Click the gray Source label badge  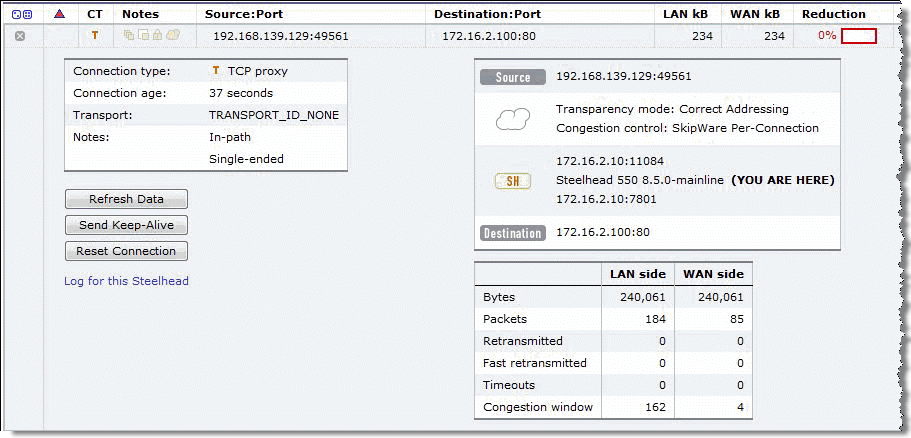click(512, 77)
